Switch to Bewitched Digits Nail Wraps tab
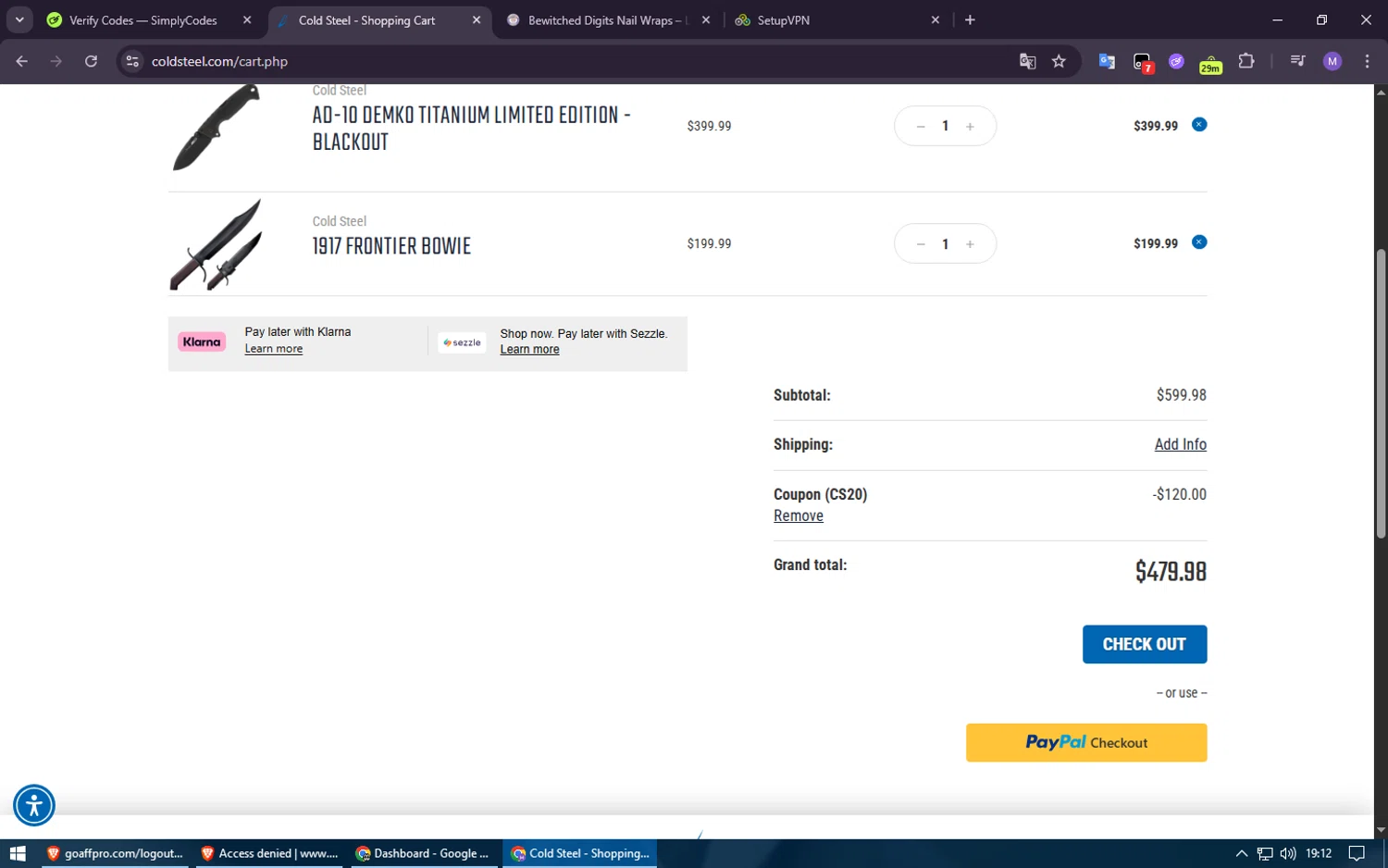Image resolution: width=1388 pixels, height=868 pixels. (x=606, y=20)
